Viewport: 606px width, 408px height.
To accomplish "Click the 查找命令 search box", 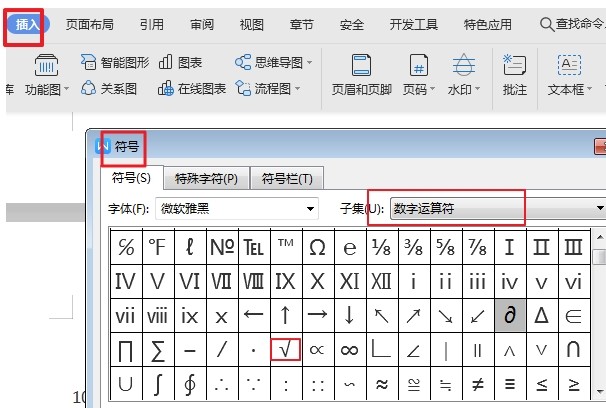I will pos(573,24).
